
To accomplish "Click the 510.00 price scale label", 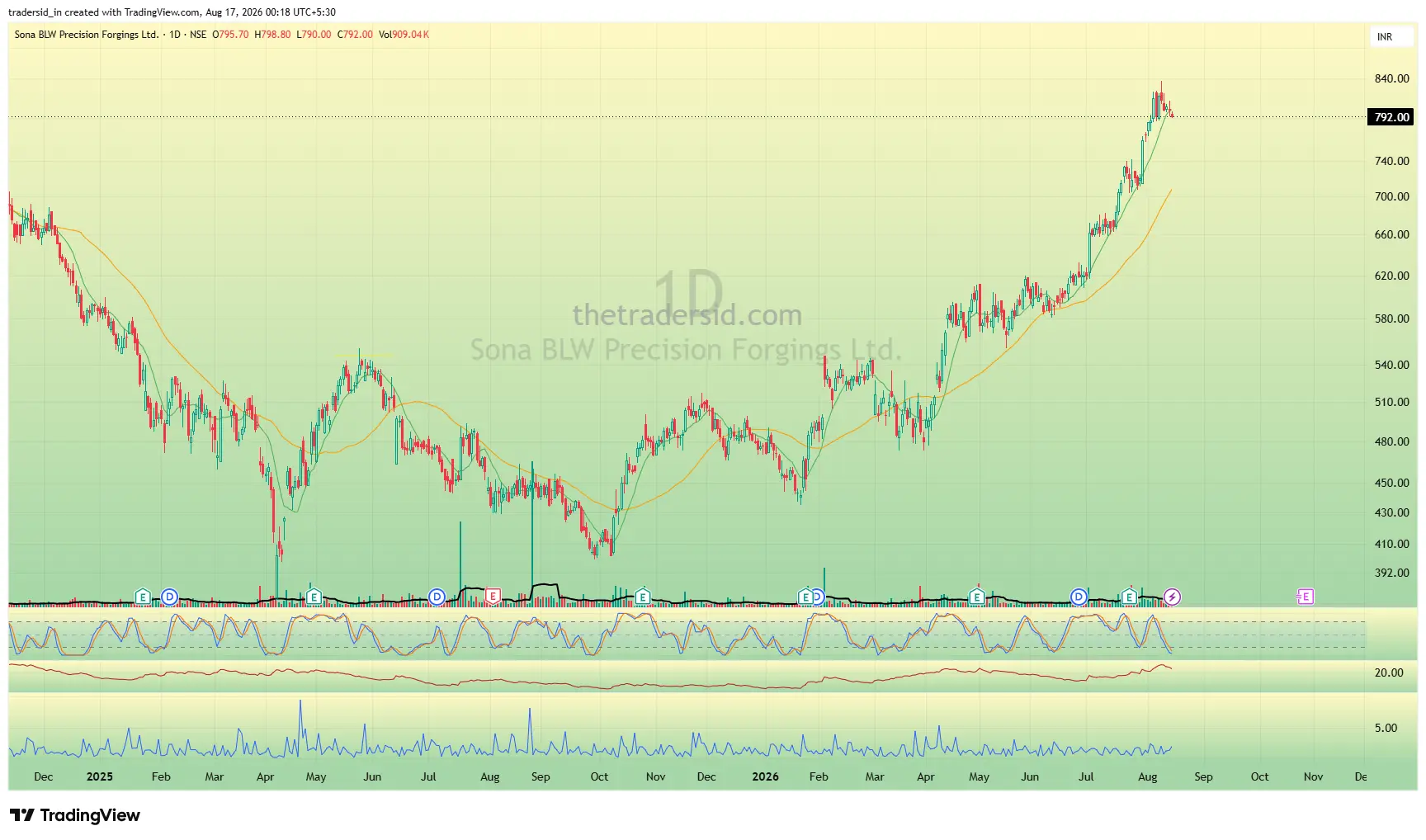I will 1391,402.
